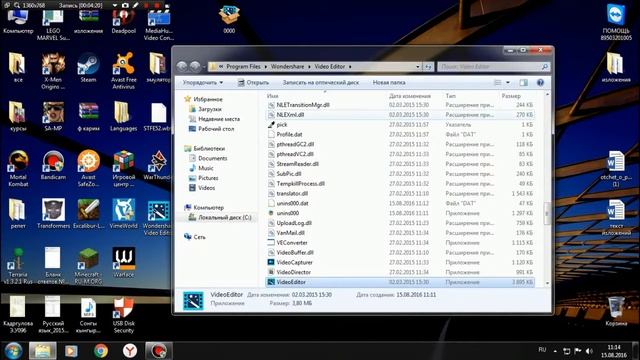Sort by Дата изменения column header
Viewport: 640px width, 360px height.
410,96
